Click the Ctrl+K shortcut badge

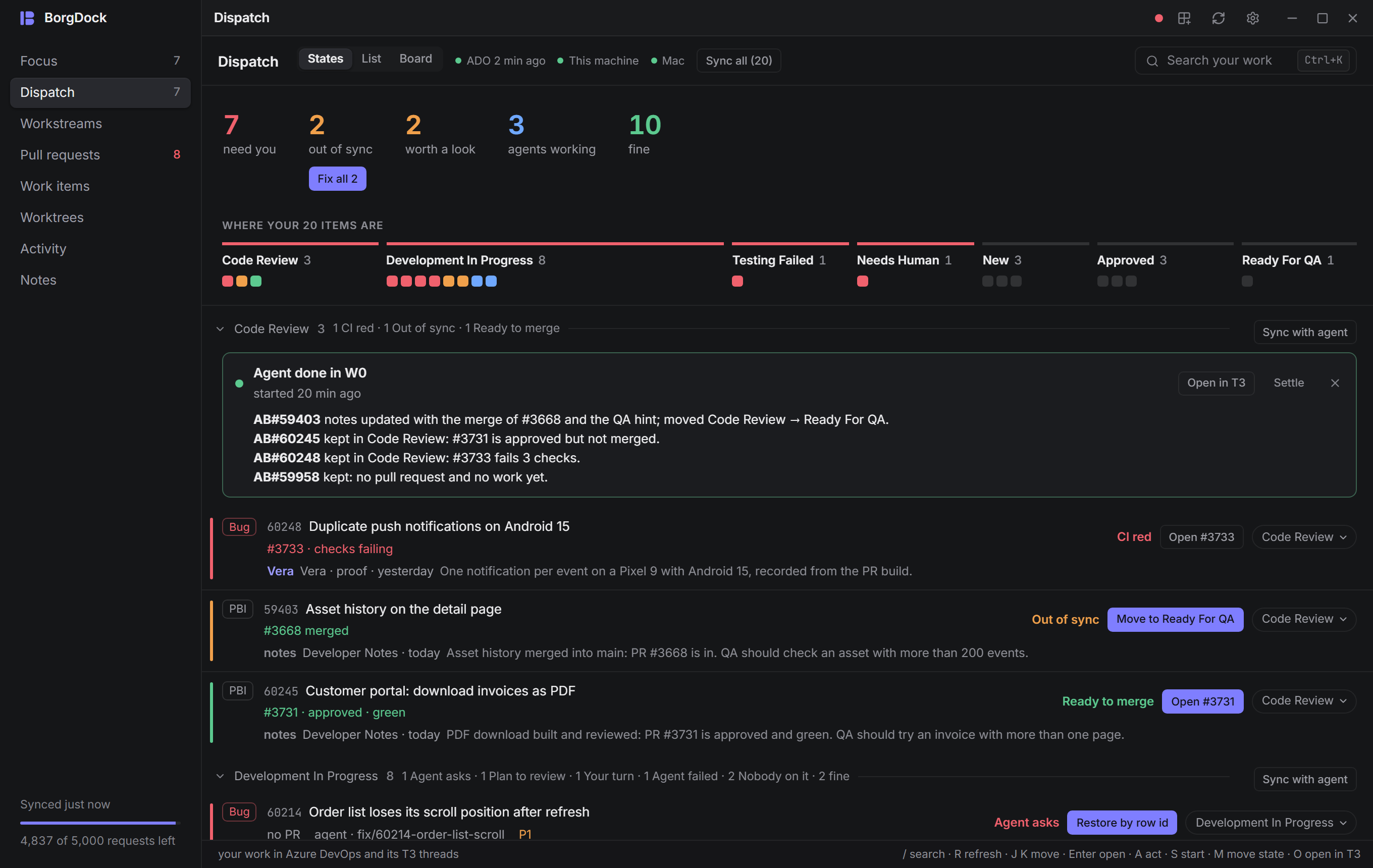(1323, 61)
